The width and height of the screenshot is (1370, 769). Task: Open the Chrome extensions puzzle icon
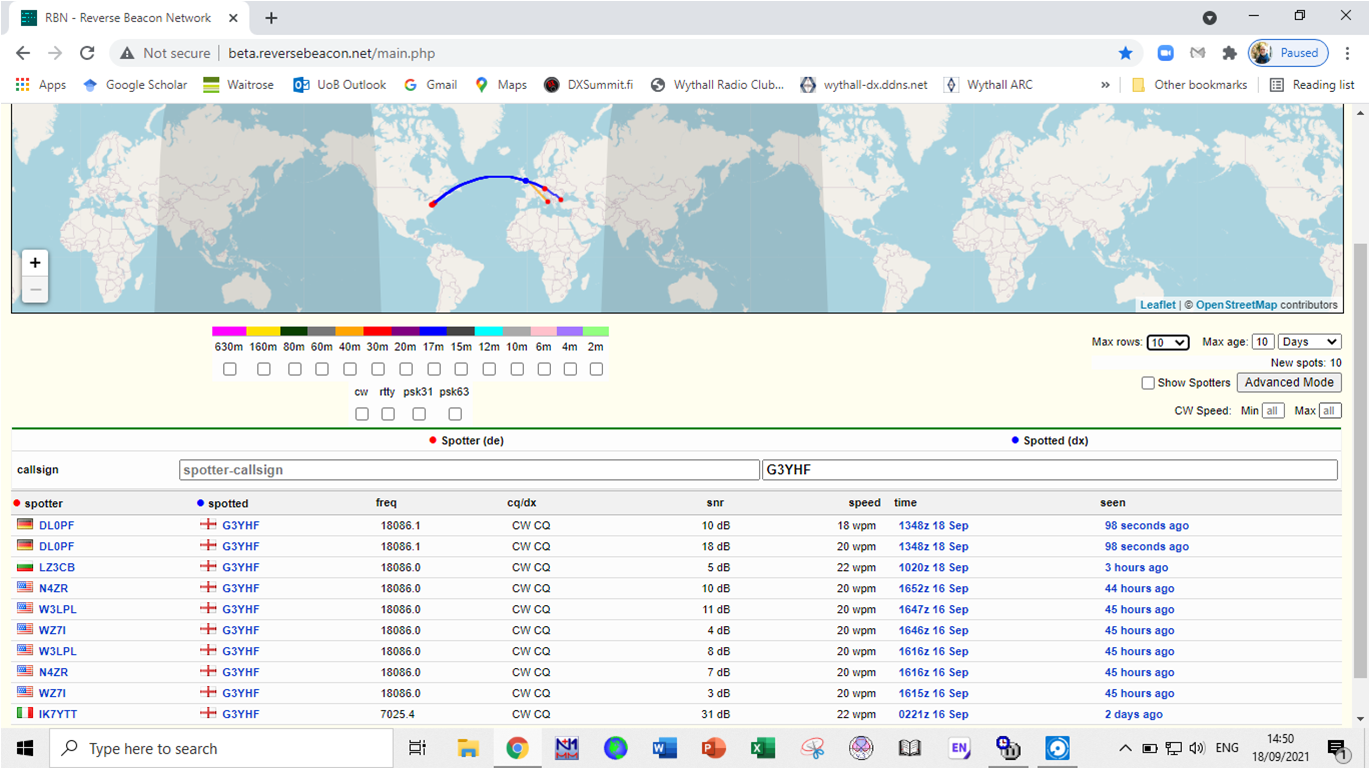point(1229,53)
